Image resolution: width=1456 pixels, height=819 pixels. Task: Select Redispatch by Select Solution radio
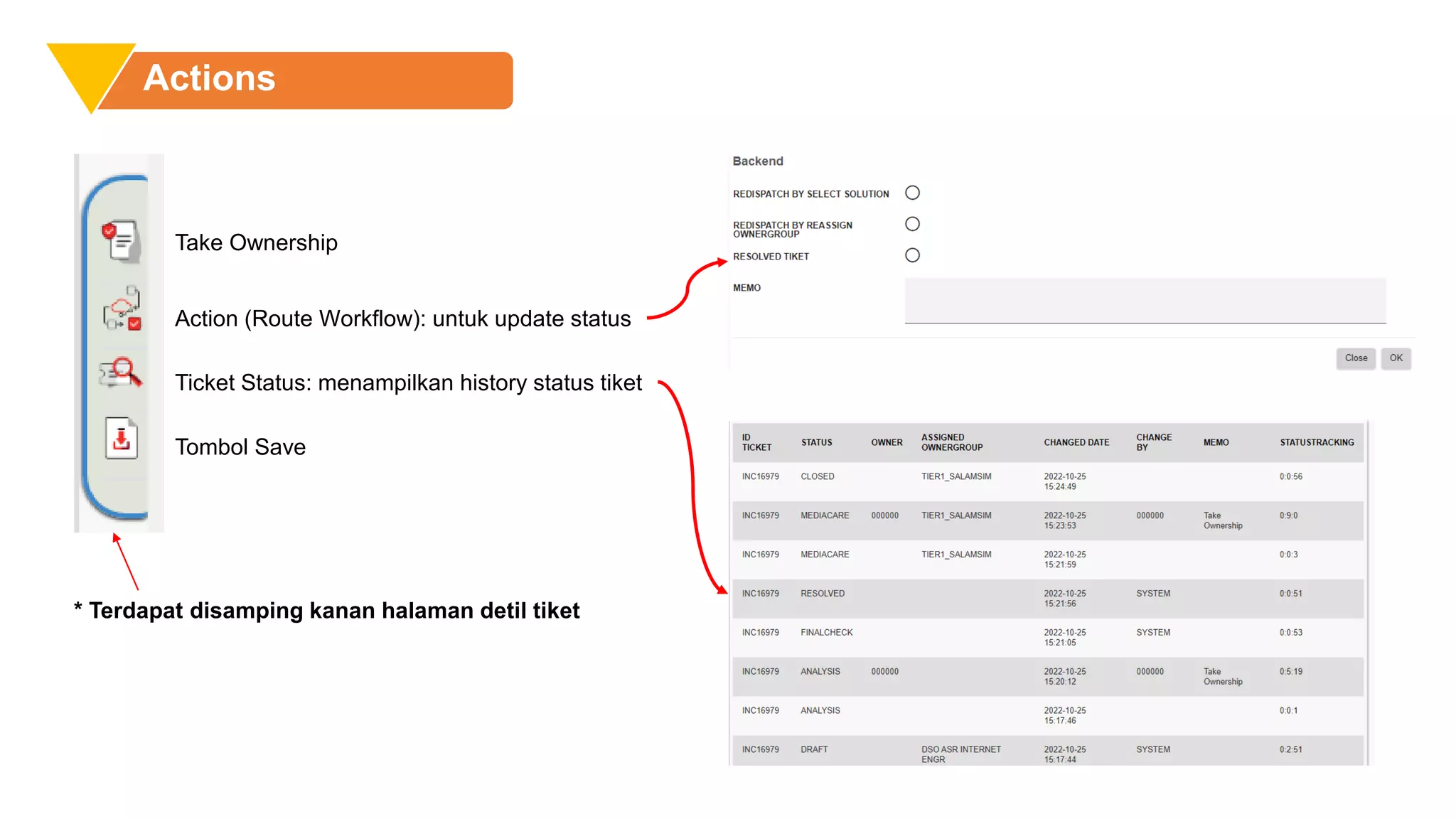point(912,193)
